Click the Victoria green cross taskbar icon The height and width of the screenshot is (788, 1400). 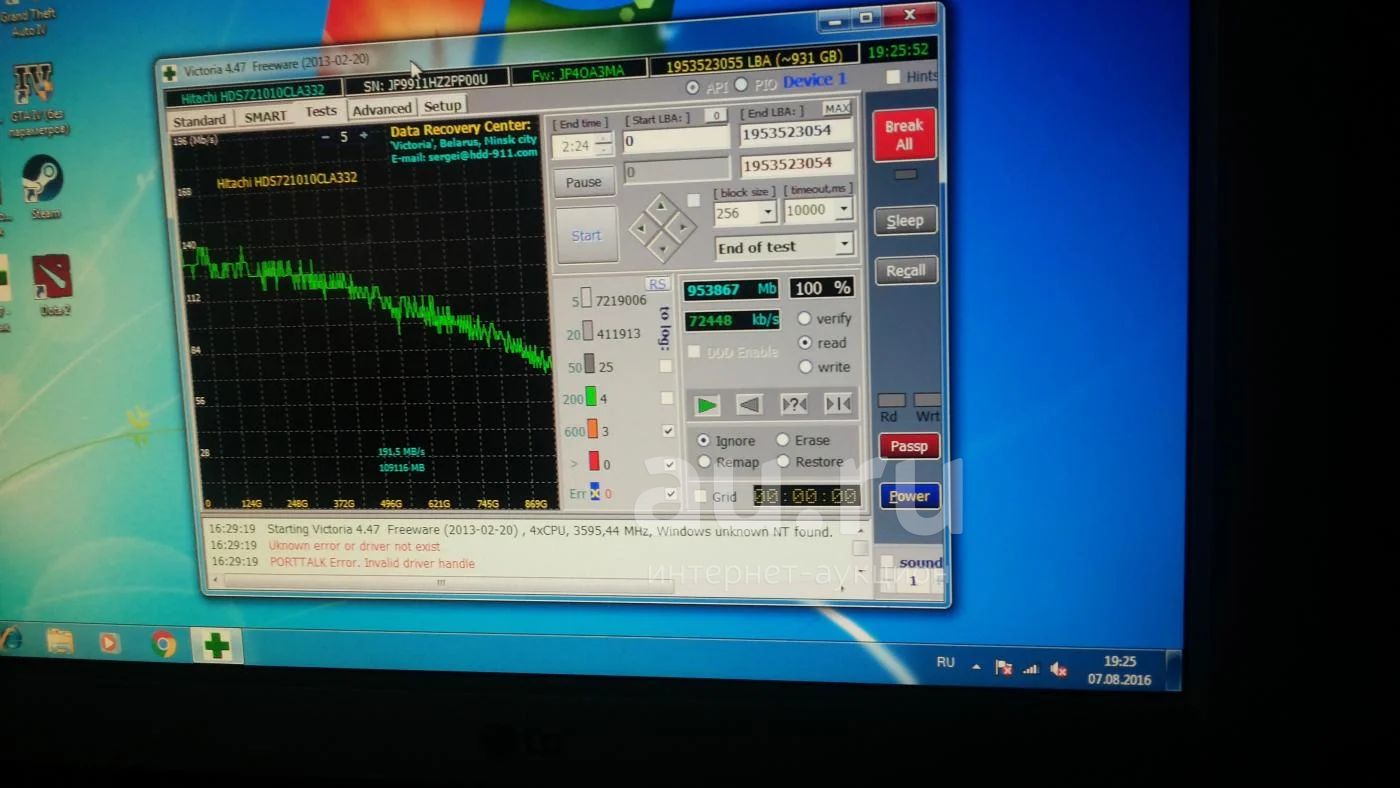click(x=216, y=646)
